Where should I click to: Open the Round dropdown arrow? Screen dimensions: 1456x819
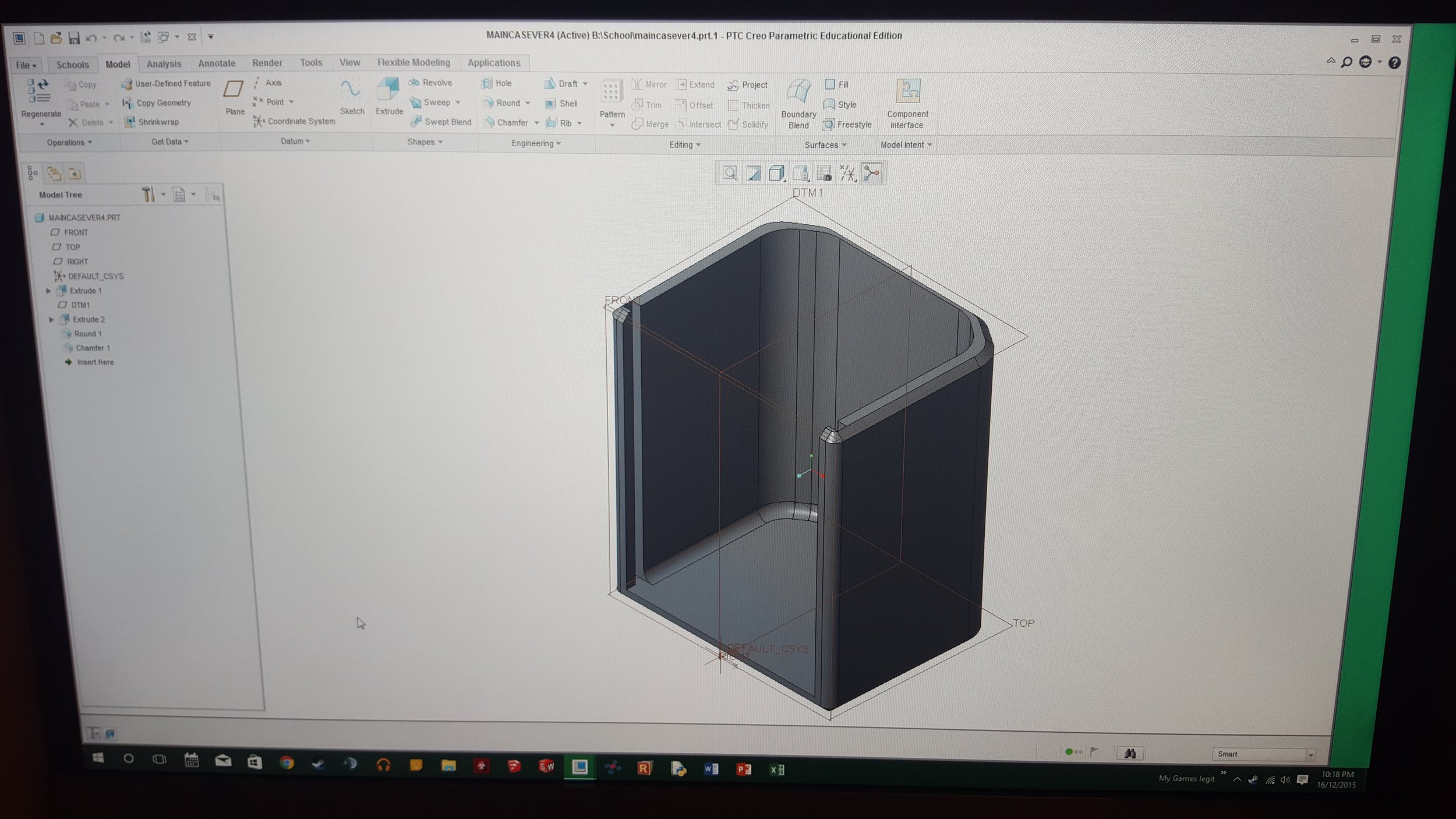pyautogui.click(x=526, y=103)
